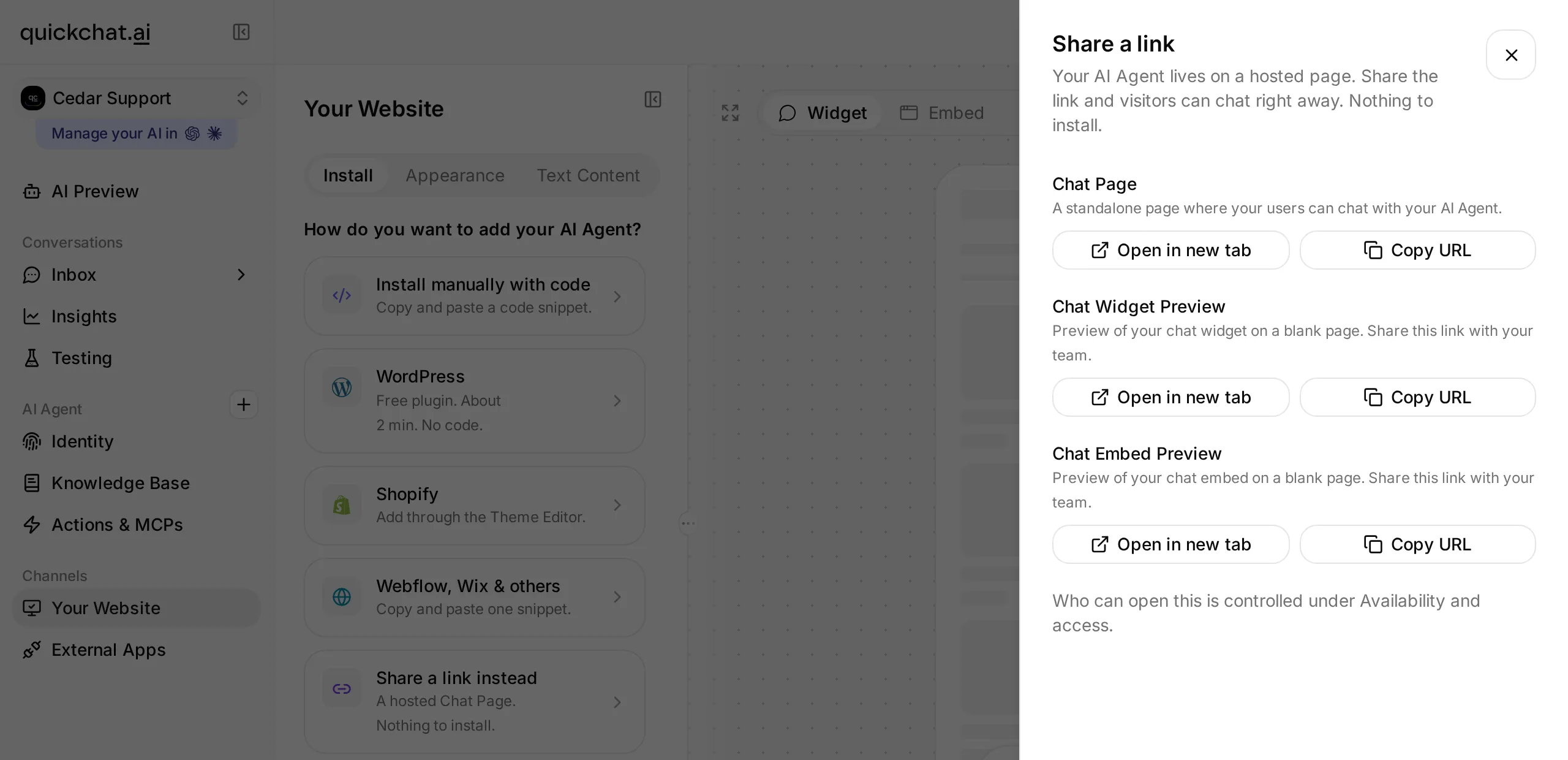This screenshot has width=1568, height=760.
Task: Expand the Cedar Support workspace switcher
Action: pos(243,98)
